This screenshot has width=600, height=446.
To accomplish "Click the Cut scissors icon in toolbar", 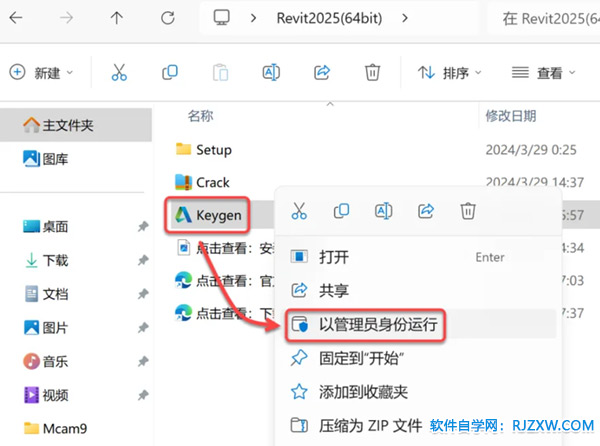I will tap(119, 72).
